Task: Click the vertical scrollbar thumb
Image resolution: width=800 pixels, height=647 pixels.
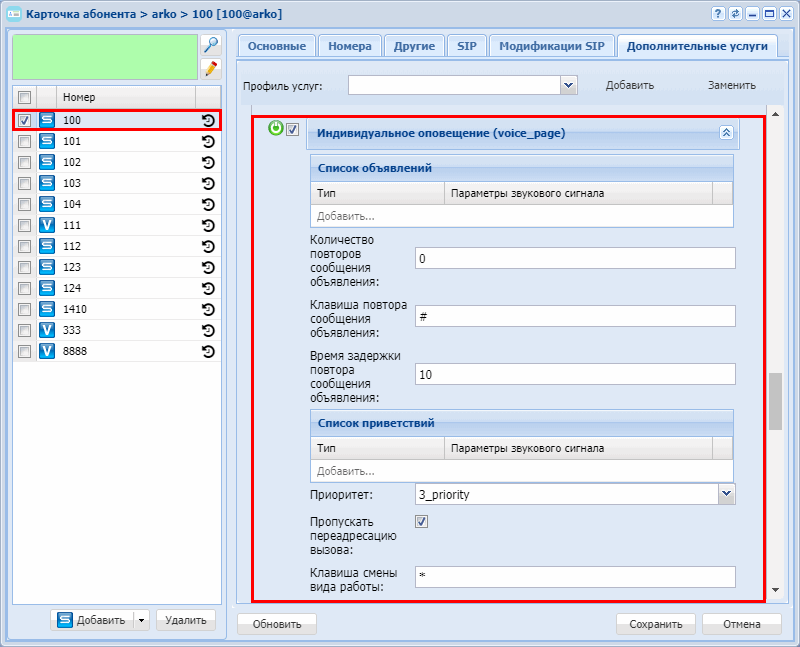Action: (775, 402)
